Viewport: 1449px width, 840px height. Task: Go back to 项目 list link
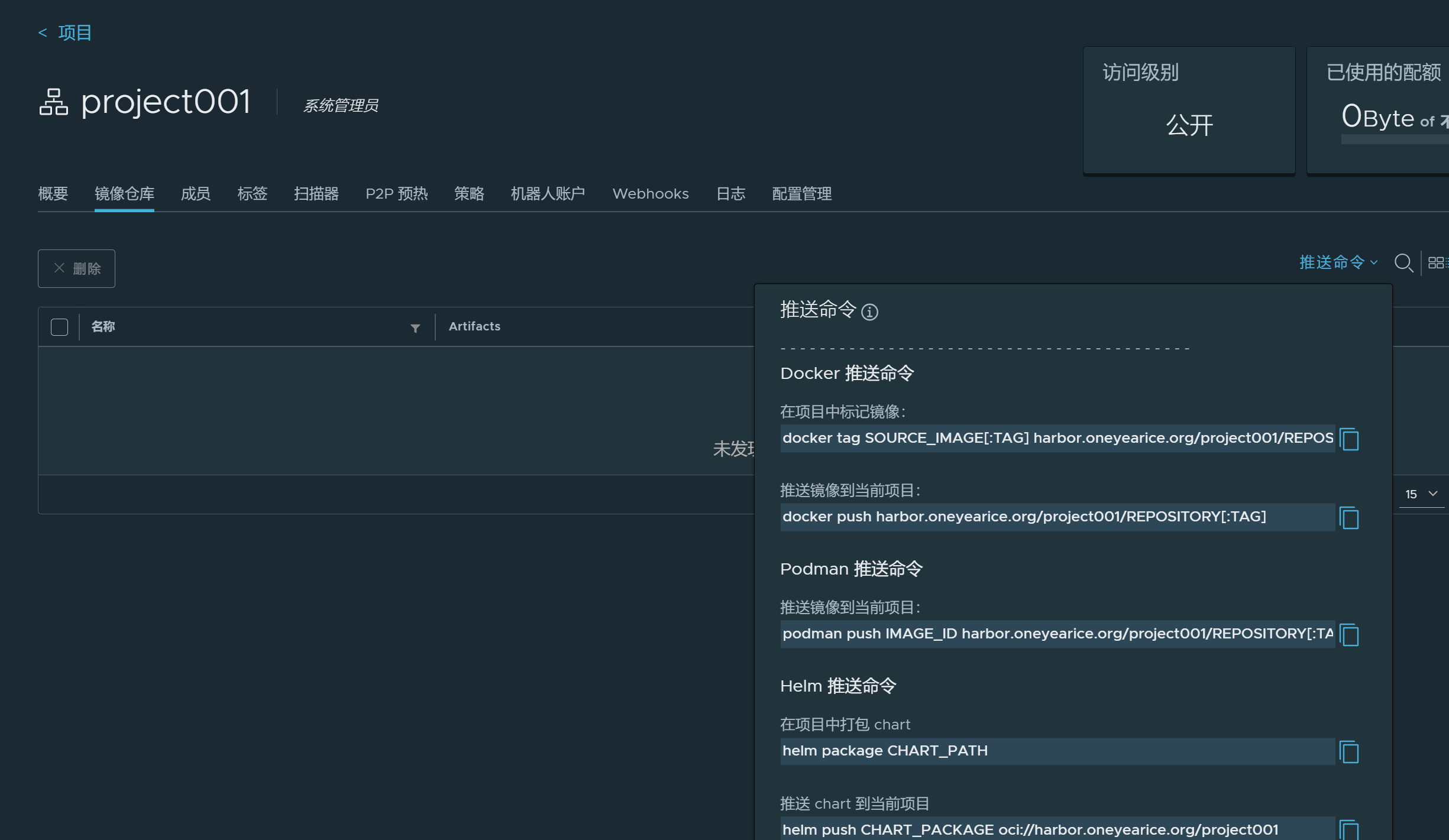click(66, 33)
